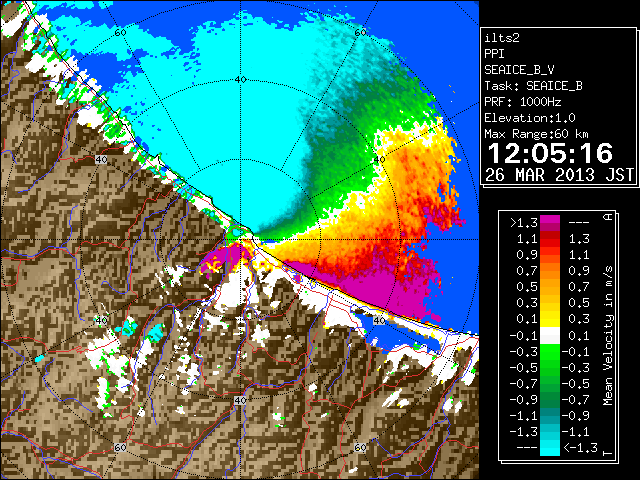
Task: Click the radar site at the ring center
Action: pyautogui.click(x=241, y=240)
